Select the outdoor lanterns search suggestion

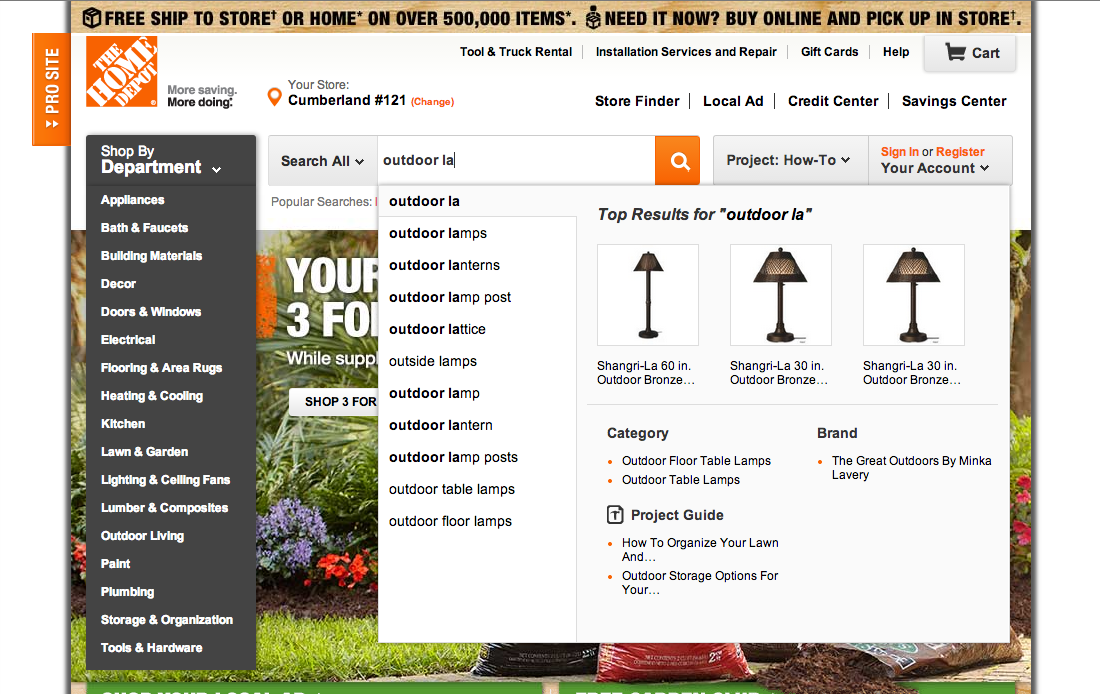click(x=444, y=264)
